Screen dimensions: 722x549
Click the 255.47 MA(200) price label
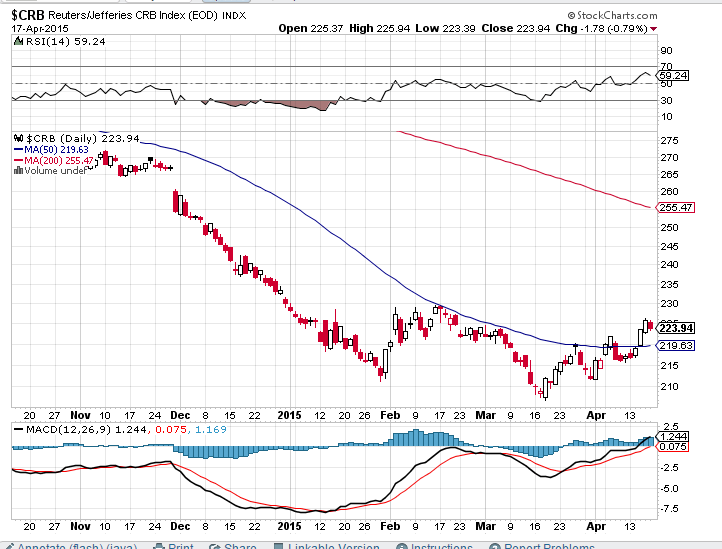[677, 208]
